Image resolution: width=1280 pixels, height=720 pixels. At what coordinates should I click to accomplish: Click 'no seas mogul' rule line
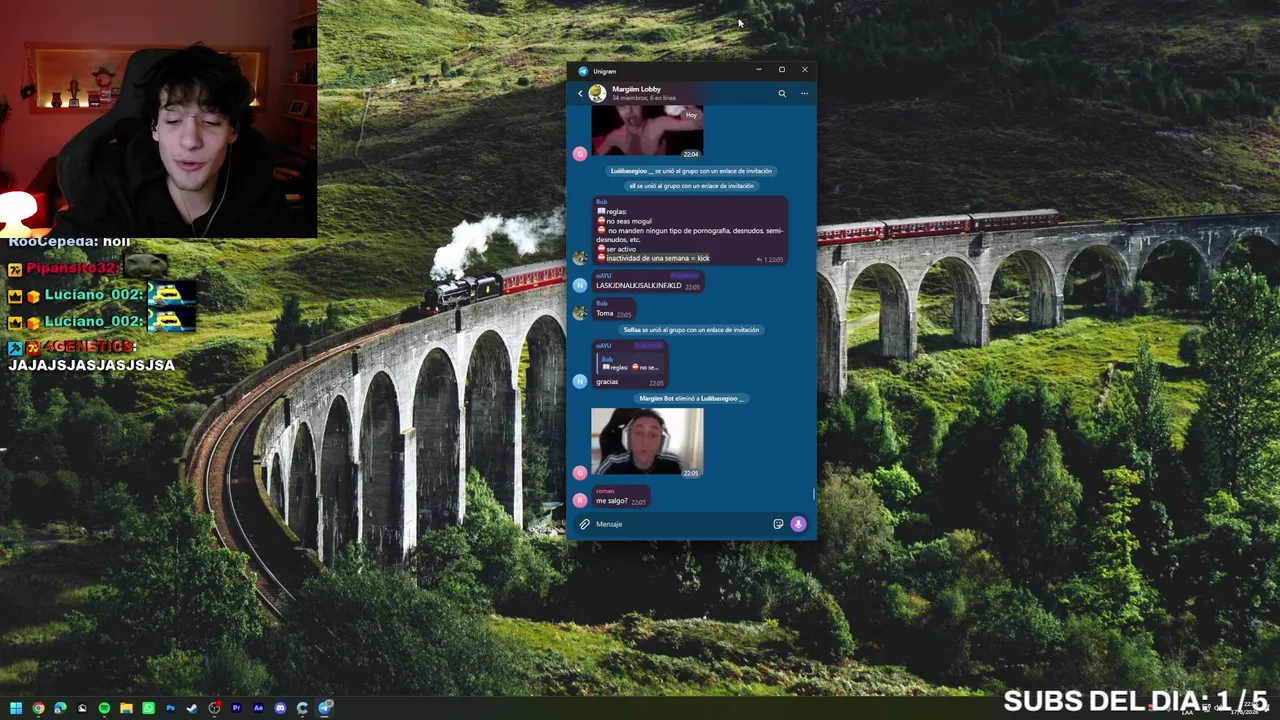tap(624, 221)
